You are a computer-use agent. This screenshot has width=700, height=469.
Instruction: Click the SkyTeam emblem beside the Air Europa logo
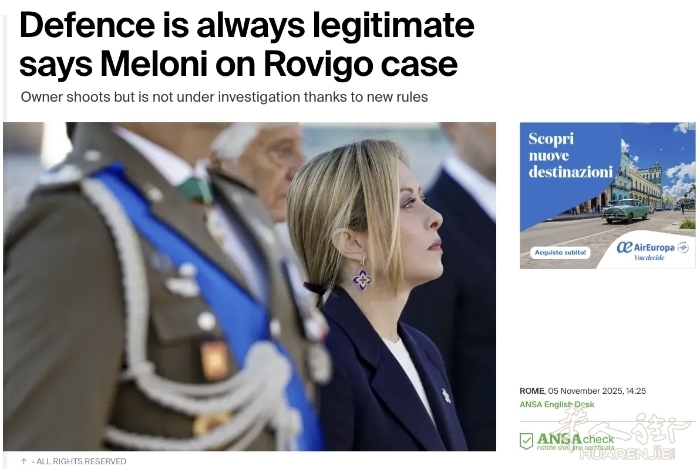[x=683, y=247]
